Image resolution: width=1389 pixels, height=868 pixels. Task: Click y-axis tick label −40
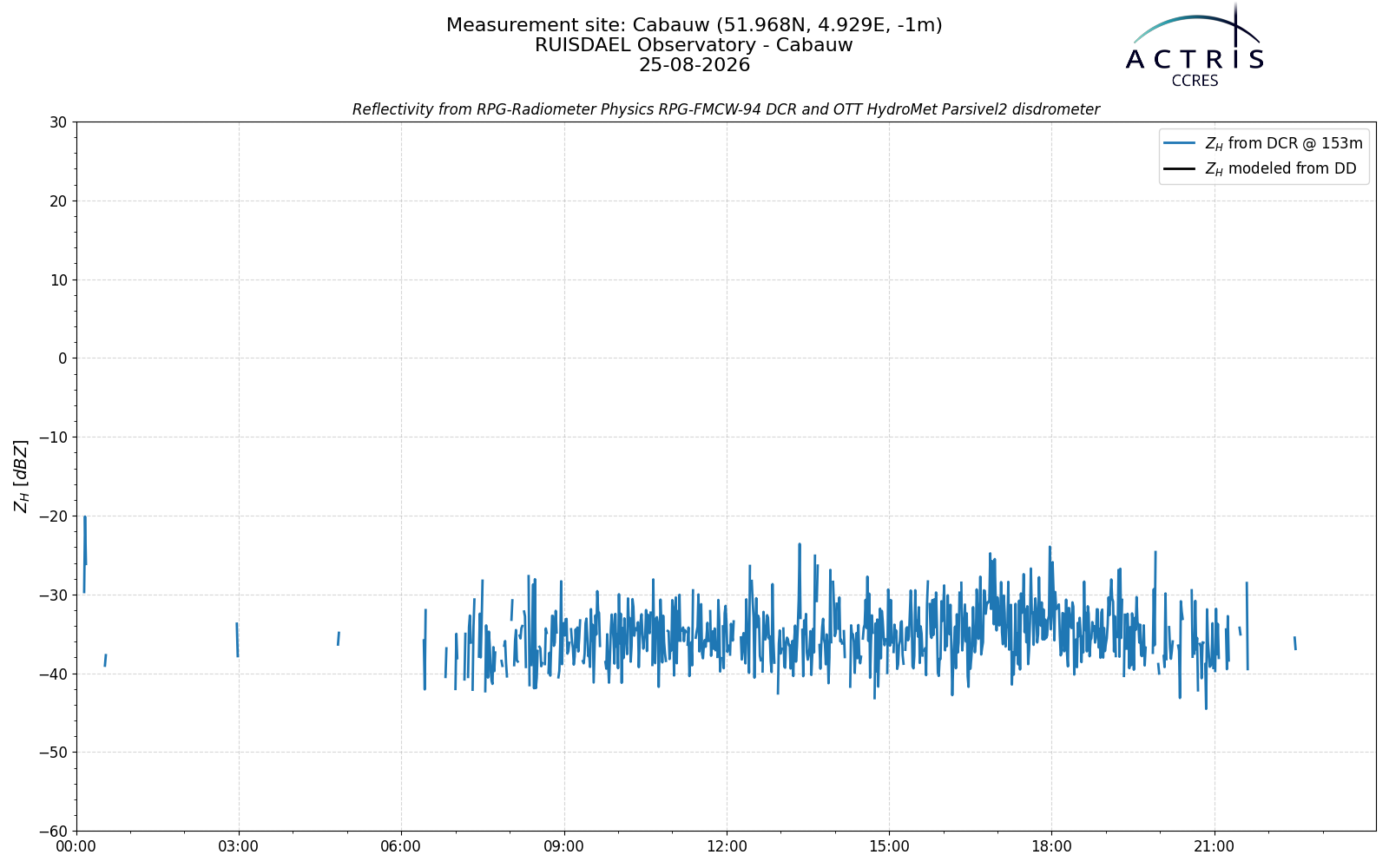pos(52,674)
